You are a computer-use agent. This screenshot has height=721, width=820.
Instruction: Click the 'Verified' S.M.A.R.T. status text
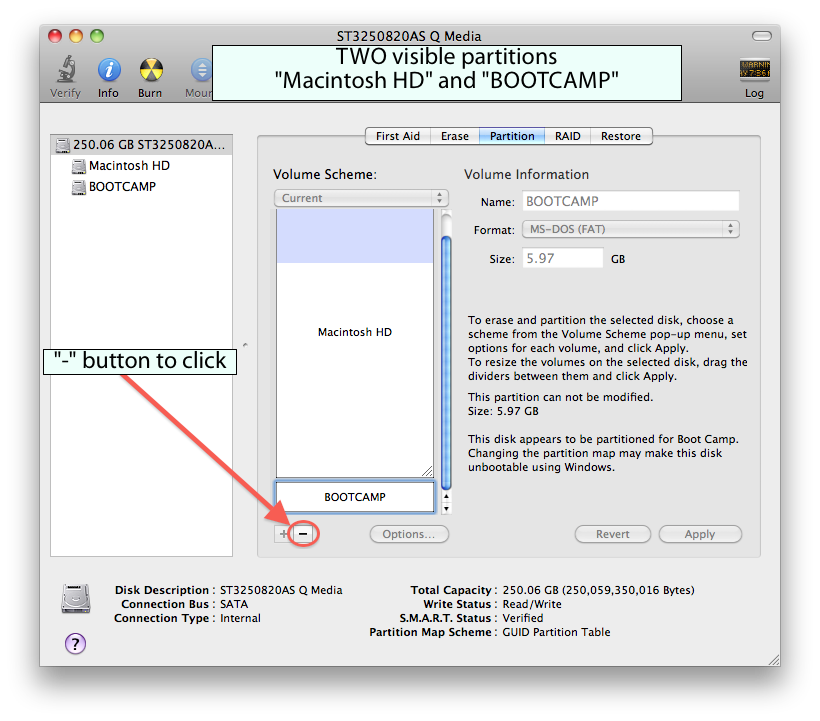522,618
